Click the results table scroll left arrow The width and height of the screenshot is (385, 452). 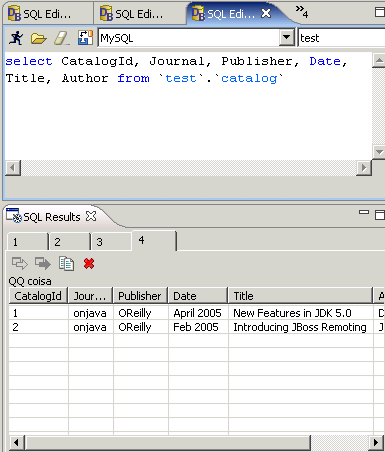point(16,443)
